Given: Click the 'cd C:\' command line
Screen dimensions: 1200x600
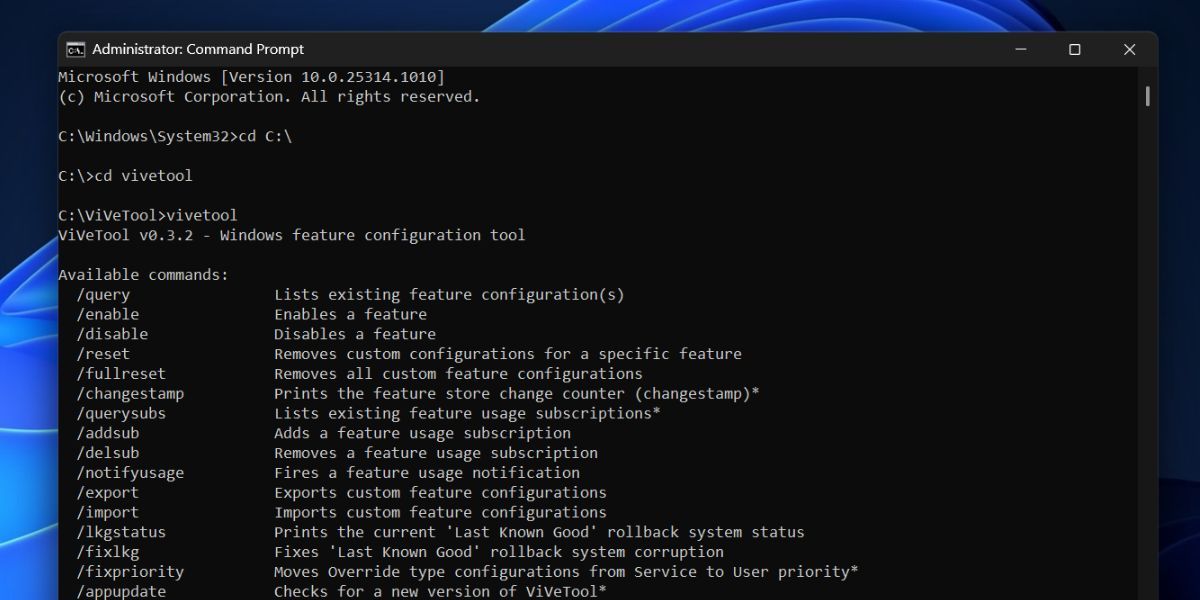Looking at the screenshot, I should pyautogui.click(x=175, y=137).
